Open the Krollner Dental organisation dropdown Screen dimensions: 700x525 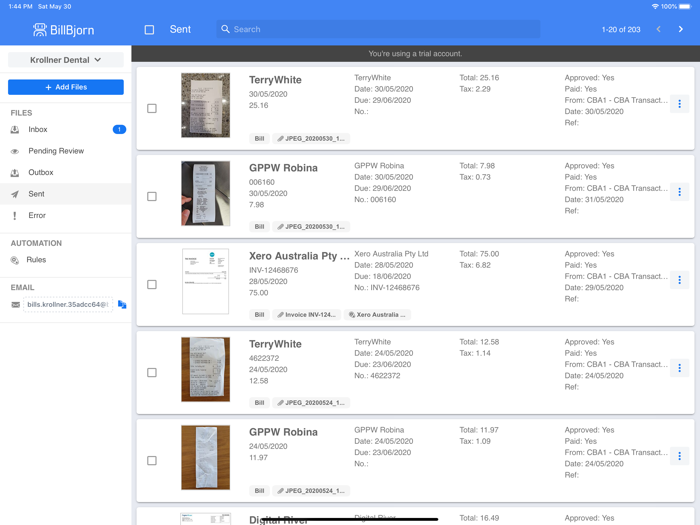(x=66, y=60)
